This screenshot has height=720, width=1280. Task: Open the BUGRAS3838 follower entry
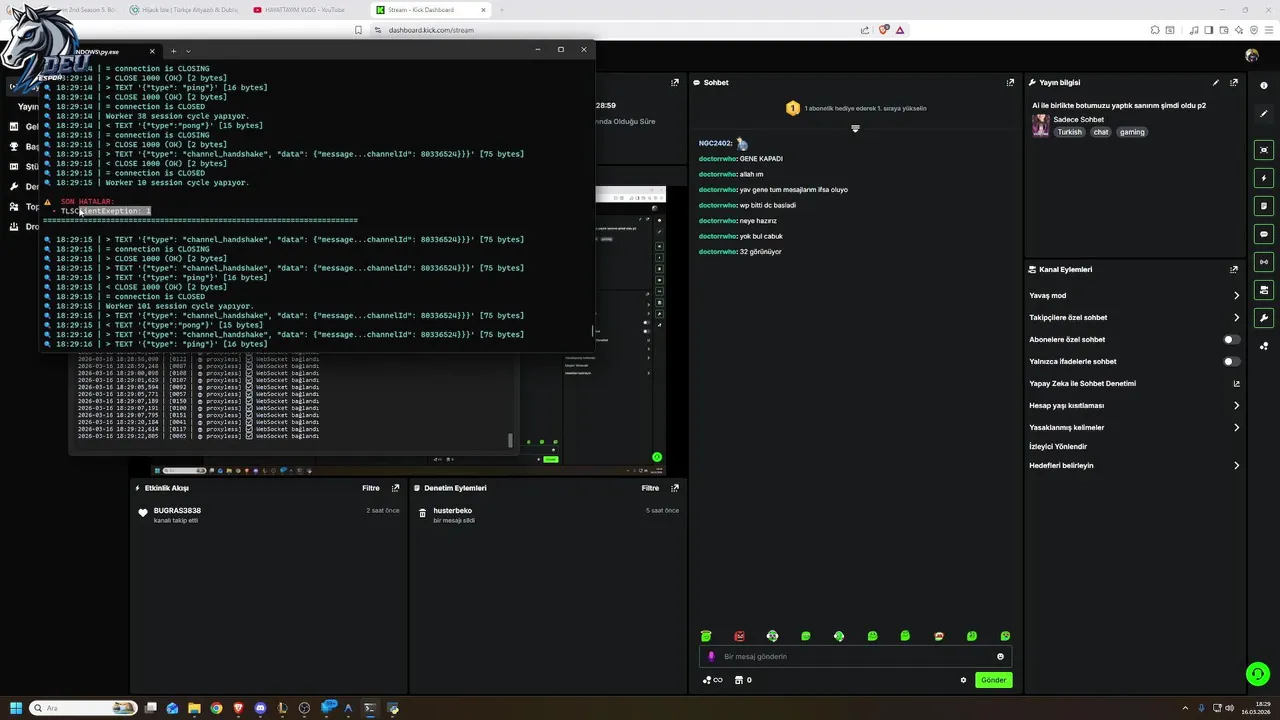(x=177, y=511)
